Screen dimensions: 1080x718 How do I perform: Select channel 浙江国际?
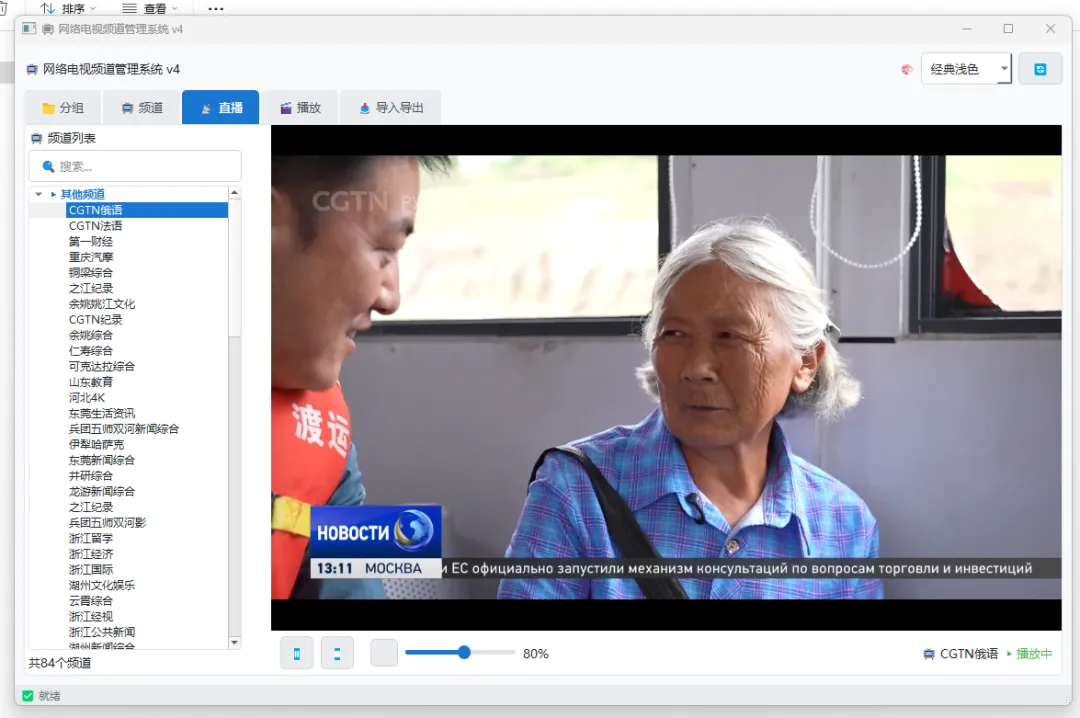tap(90, 569)
